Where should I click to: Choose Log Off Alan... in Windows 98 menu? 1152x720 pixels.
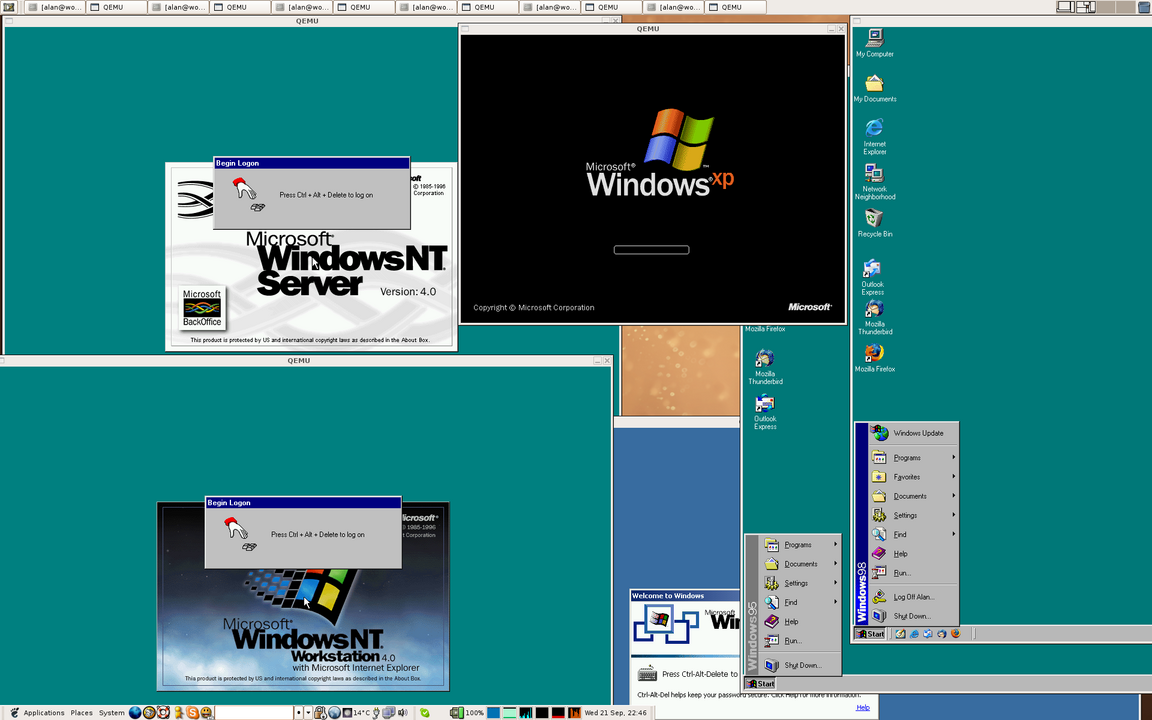pos(913,597)
